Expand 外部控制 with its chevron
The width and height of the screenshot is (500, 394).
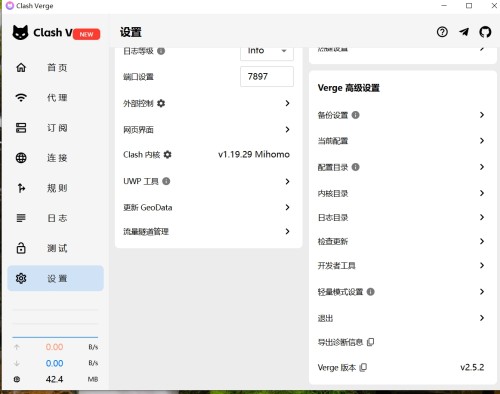287,103
